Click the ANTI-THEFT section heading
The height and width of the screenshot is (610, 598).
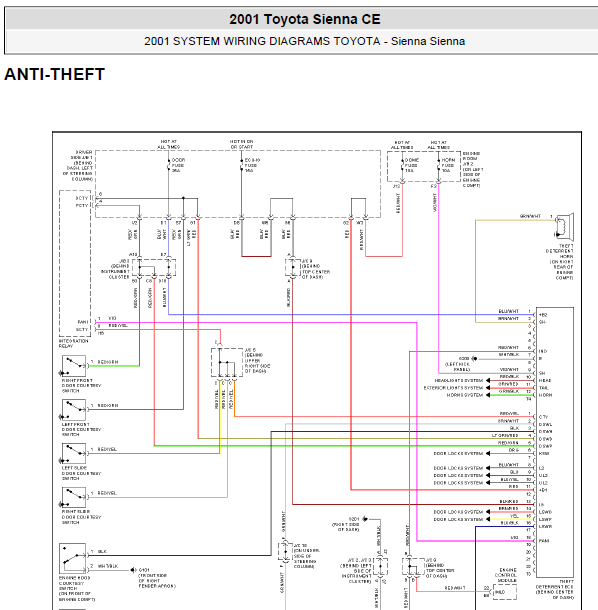[x=54, y=74]
